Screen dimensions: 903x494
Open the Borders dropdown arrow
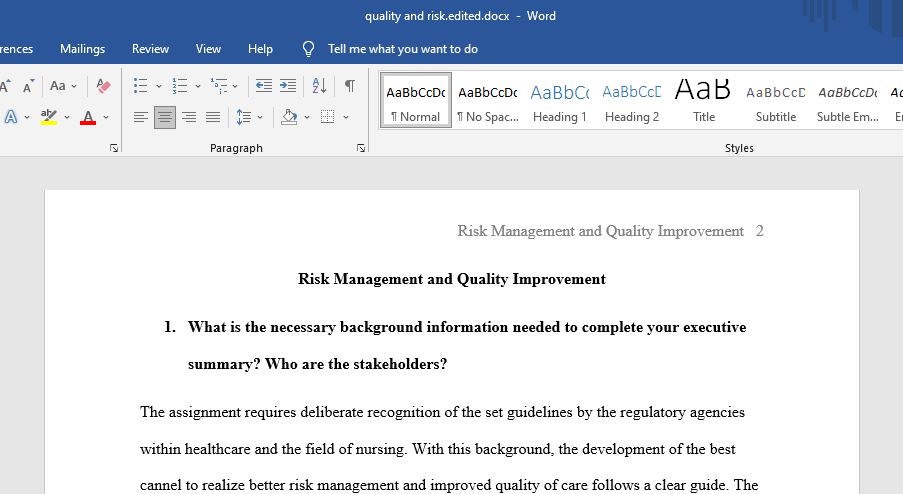pos(346,117)
